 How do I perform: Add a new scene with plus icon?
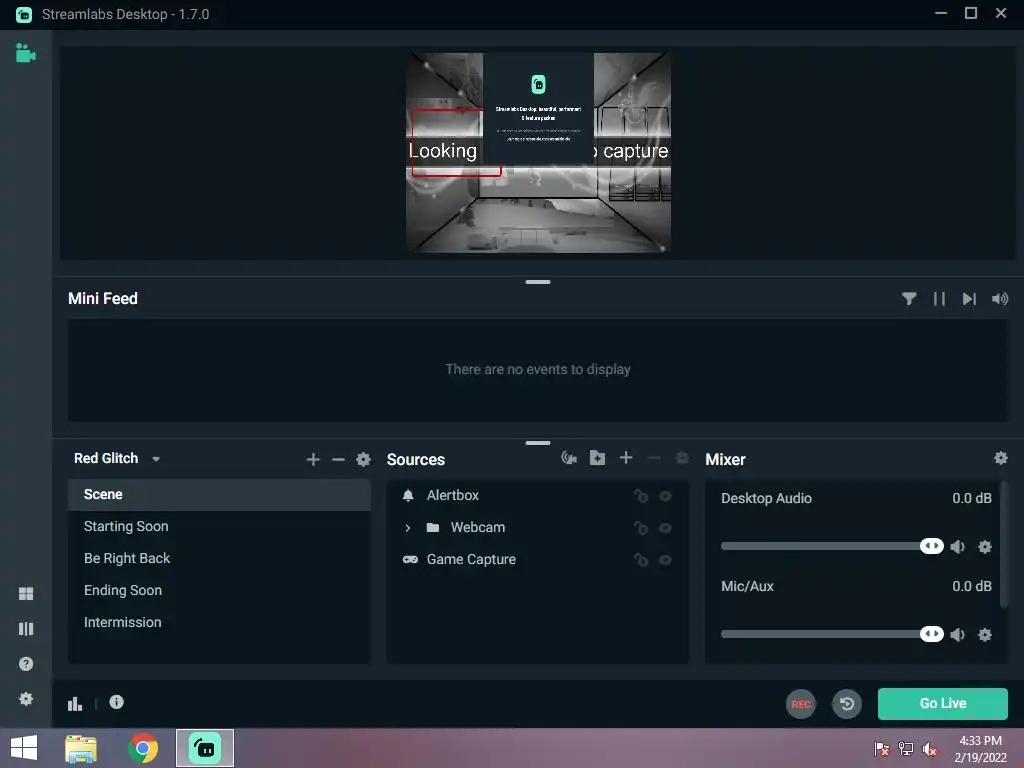pos(313,459)
